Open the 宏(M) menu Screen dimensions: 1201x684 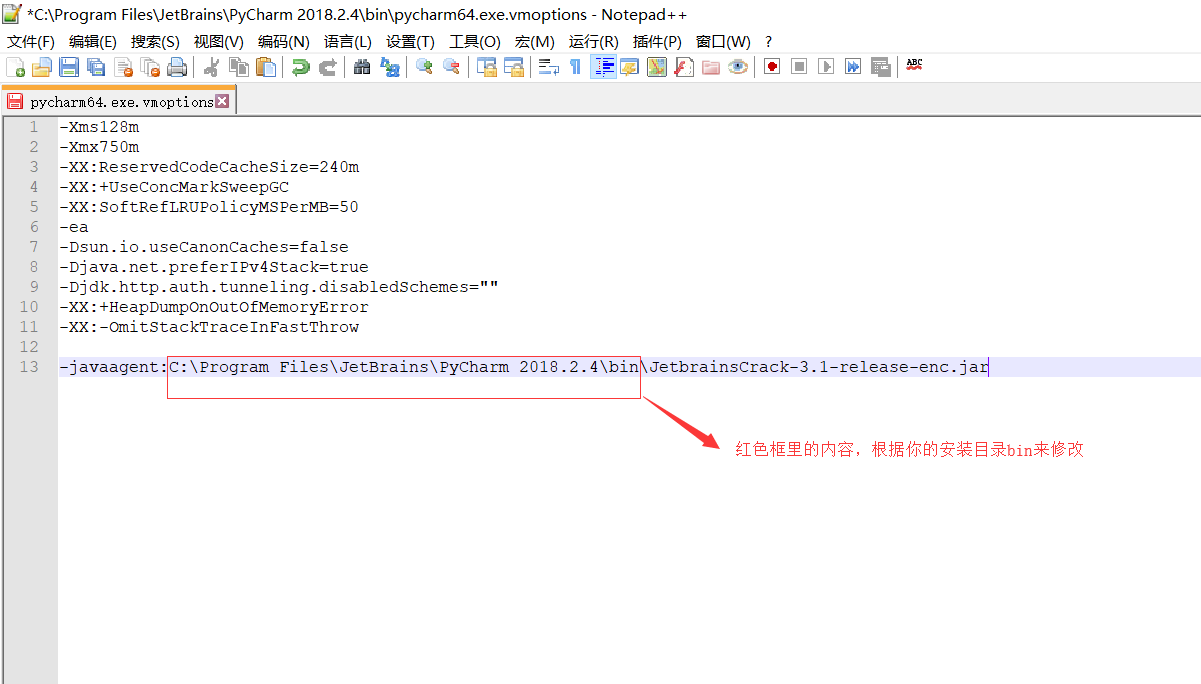(535, 41)
